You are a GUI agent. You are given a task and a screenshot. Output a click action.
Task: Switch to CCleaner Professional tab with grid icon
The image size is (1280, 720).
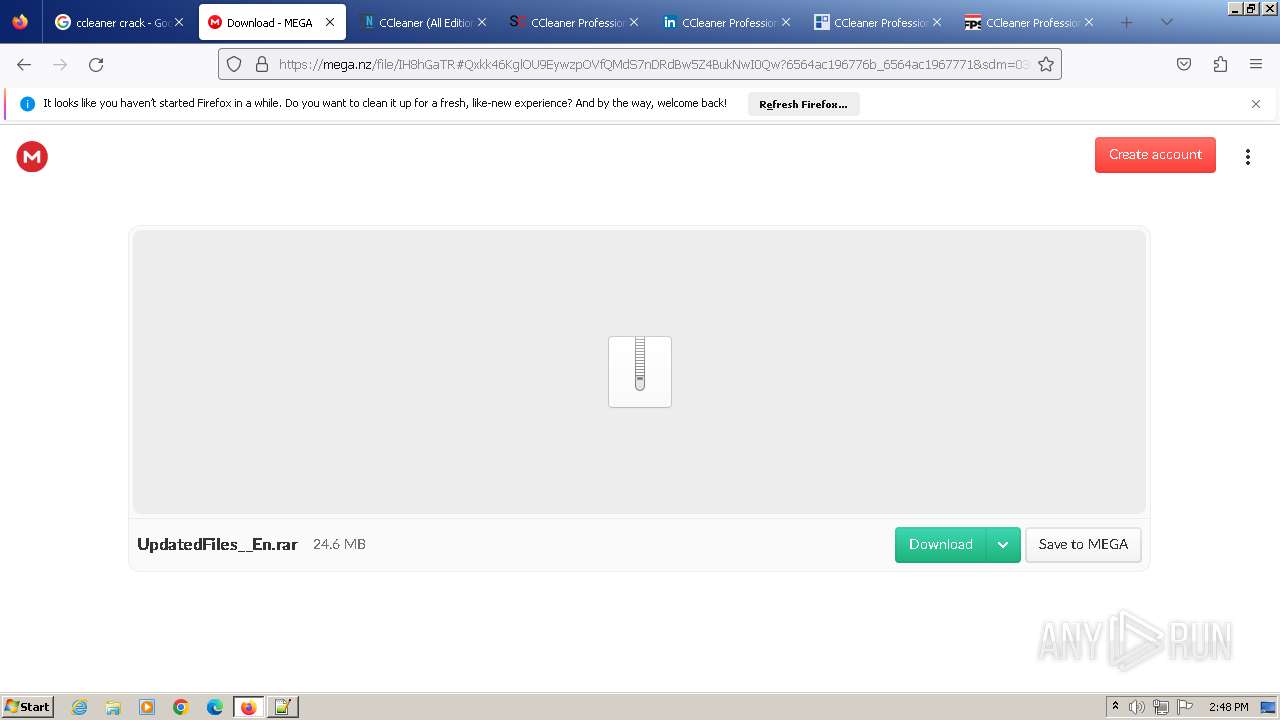click(878, 22)
